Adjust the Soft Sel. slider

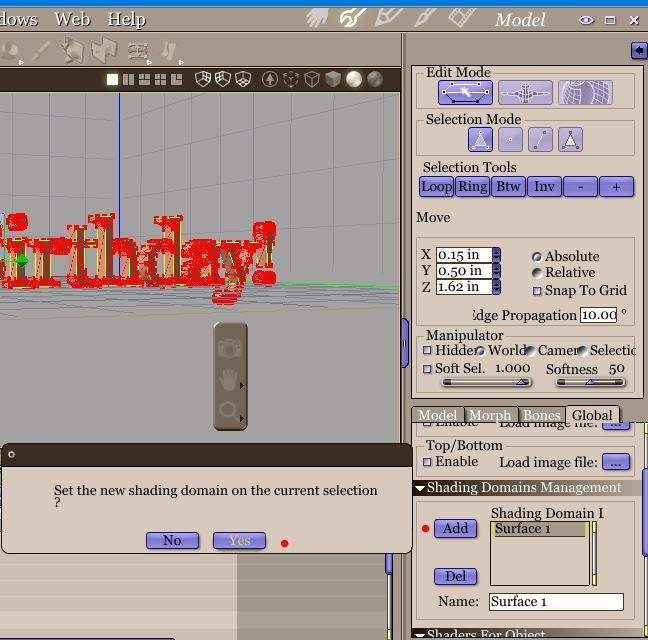[x=486, y=382]
